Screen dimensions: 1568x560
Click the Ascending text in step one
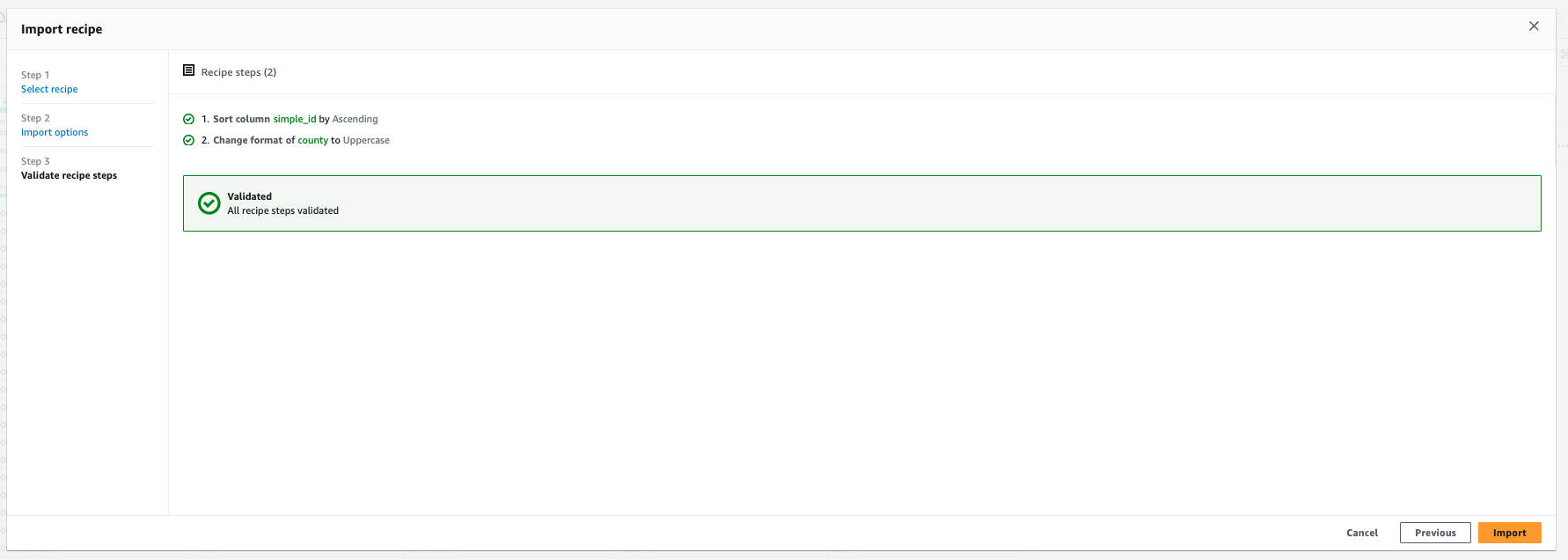(x=355, y=118)
